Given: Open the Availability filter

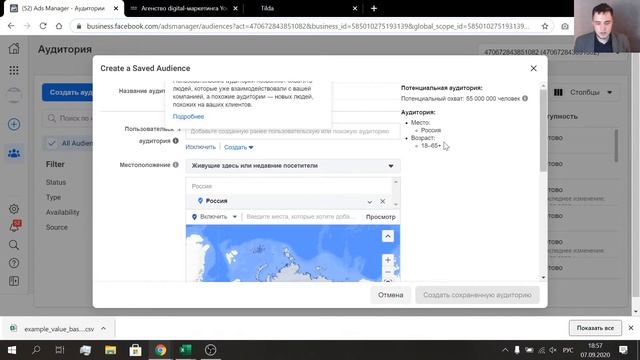Looking at the screenshot, I should coord(62,212).
